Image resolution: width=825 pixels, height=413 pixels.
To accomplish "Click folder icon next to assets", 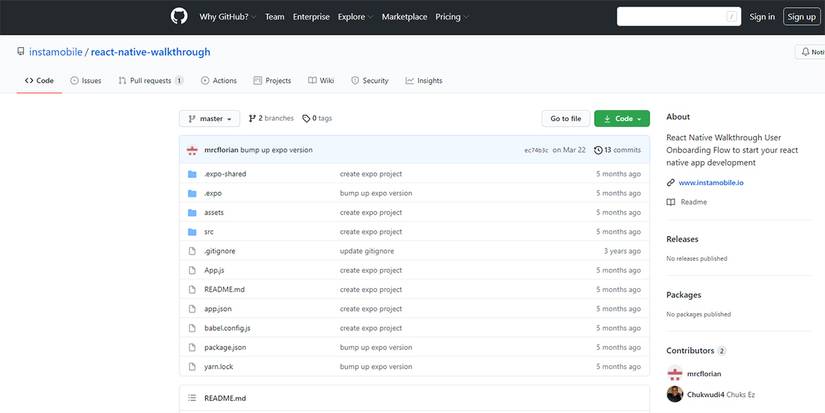I will coord(192,213).
